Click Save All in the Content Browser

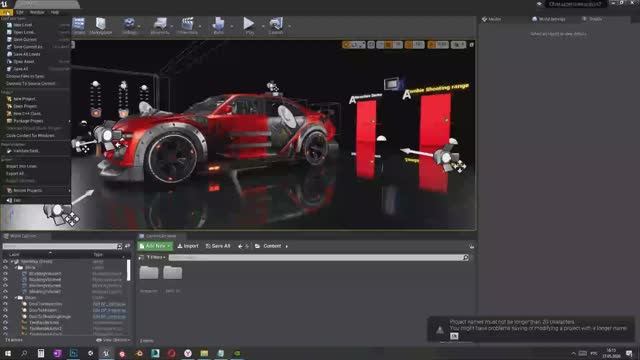click(x=218, y=246)
